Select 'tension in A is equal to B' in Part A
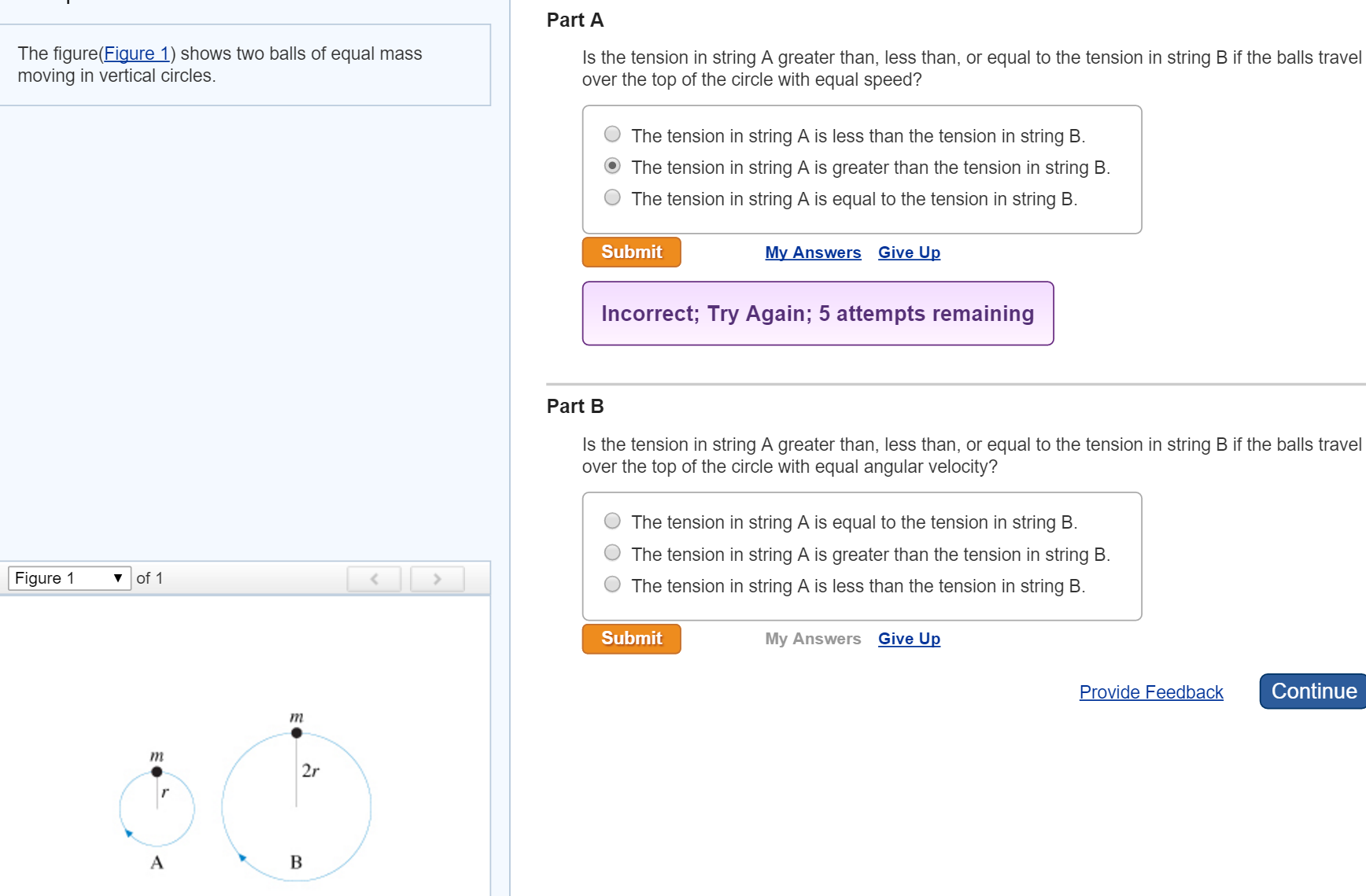The width and height of the screenshot is (1366, 896). pyautogui.click(x=611, y=197)
